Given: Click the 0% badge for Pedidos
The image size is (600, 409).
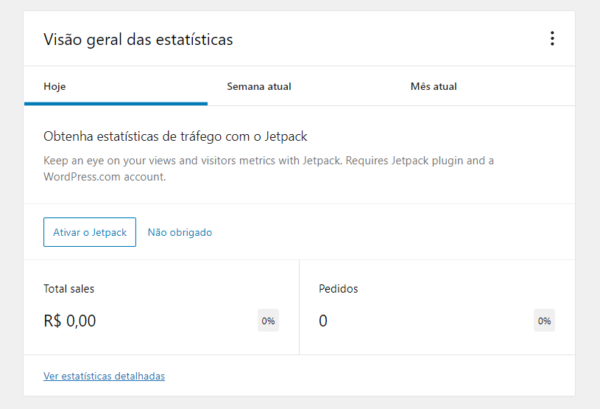Looking at the screenshot, I should (x=544, y=321).
